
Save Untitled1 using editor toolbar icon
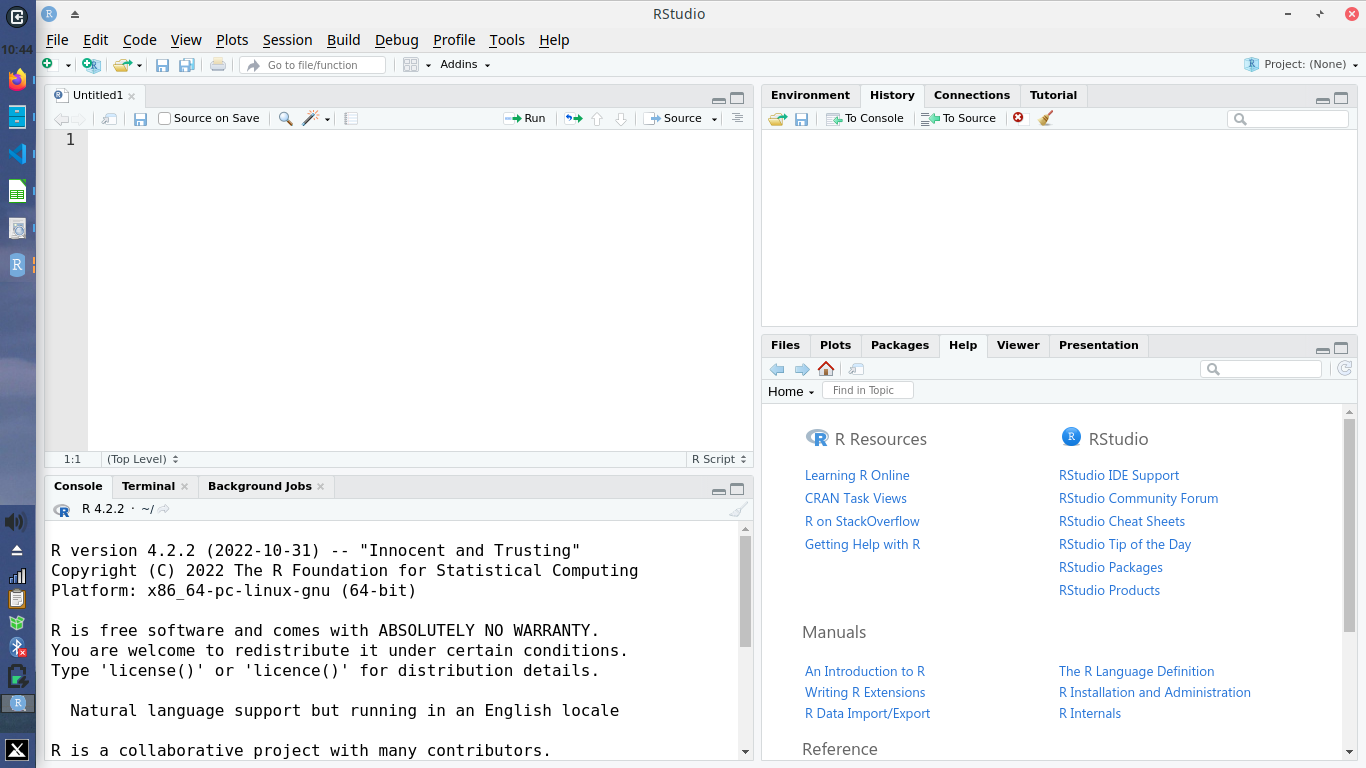pyautogui.click(x=140, y=118)
